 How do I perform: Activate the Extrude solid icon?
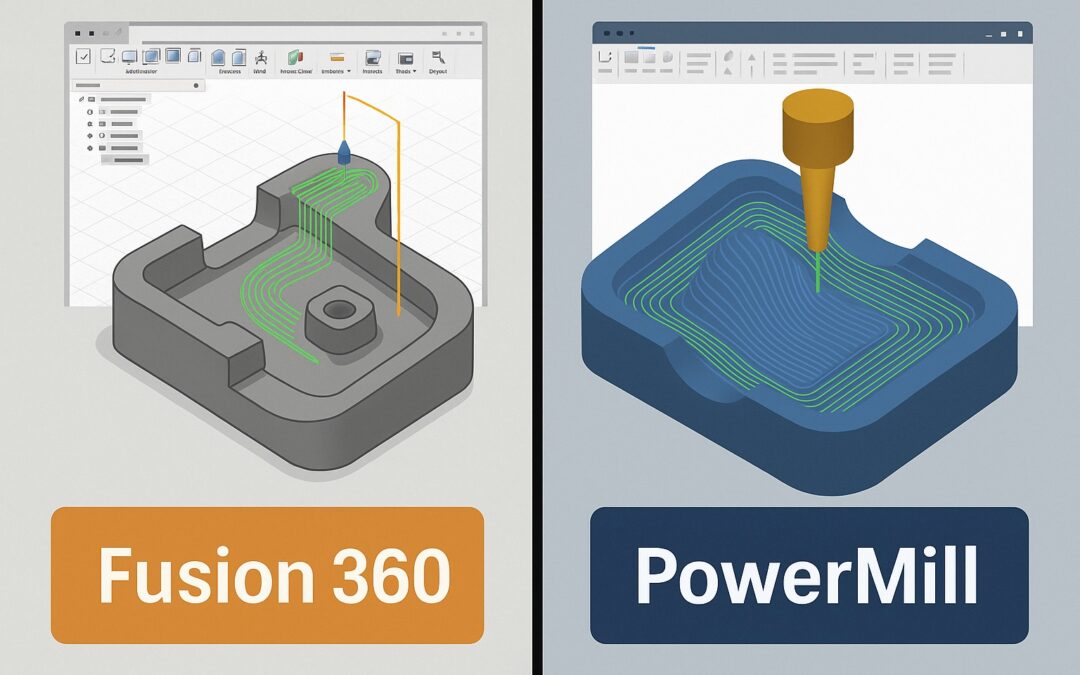pyautogui.click(x=219, y=58)
